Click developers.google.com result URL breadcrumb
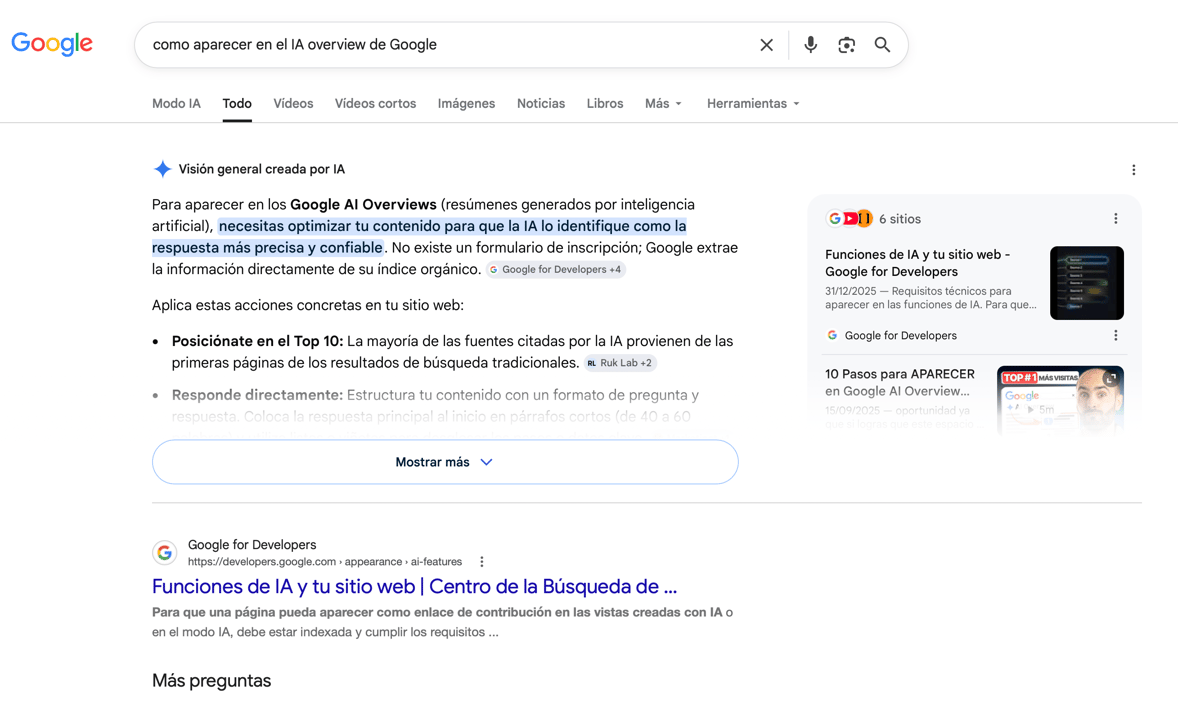The width and height of the screenshot is (1178, 701). pos(325,562)
